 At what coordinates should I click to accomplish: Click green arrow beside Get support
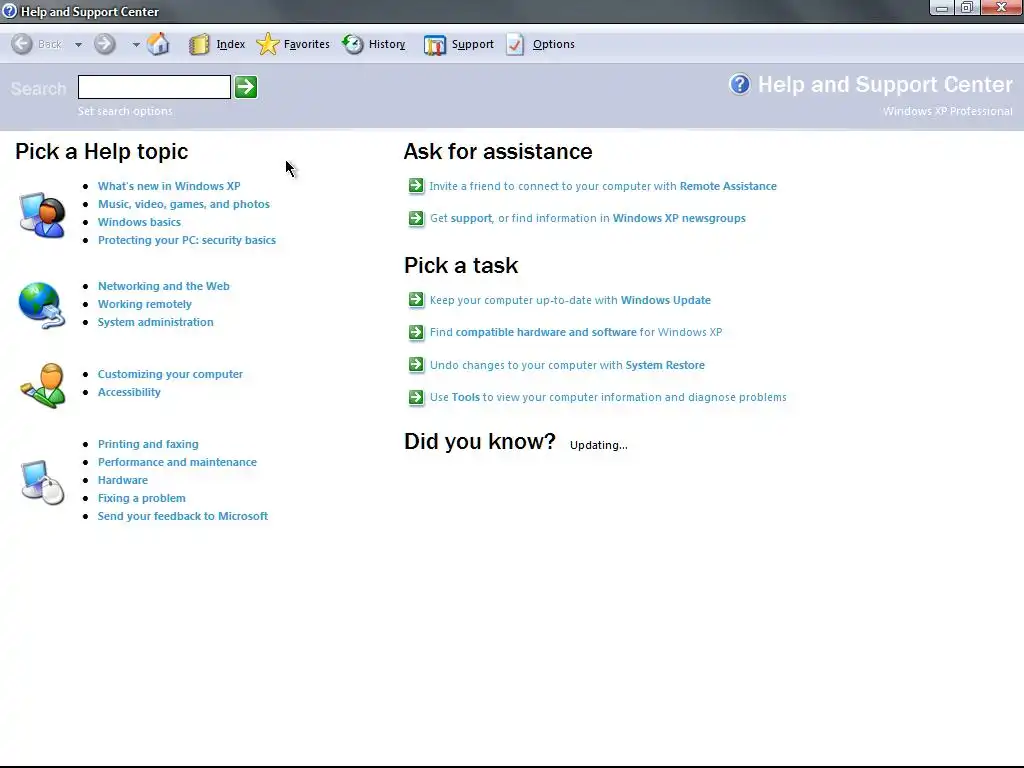point(416,218)
